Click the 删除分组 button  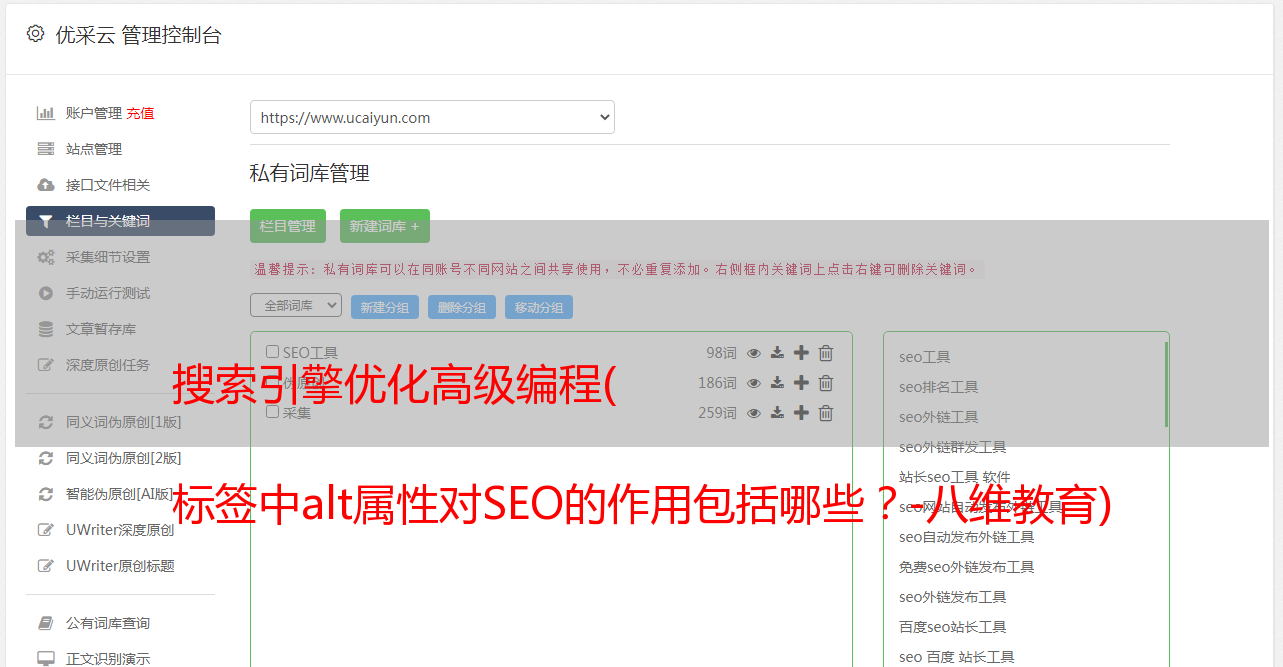coord(462,307)
